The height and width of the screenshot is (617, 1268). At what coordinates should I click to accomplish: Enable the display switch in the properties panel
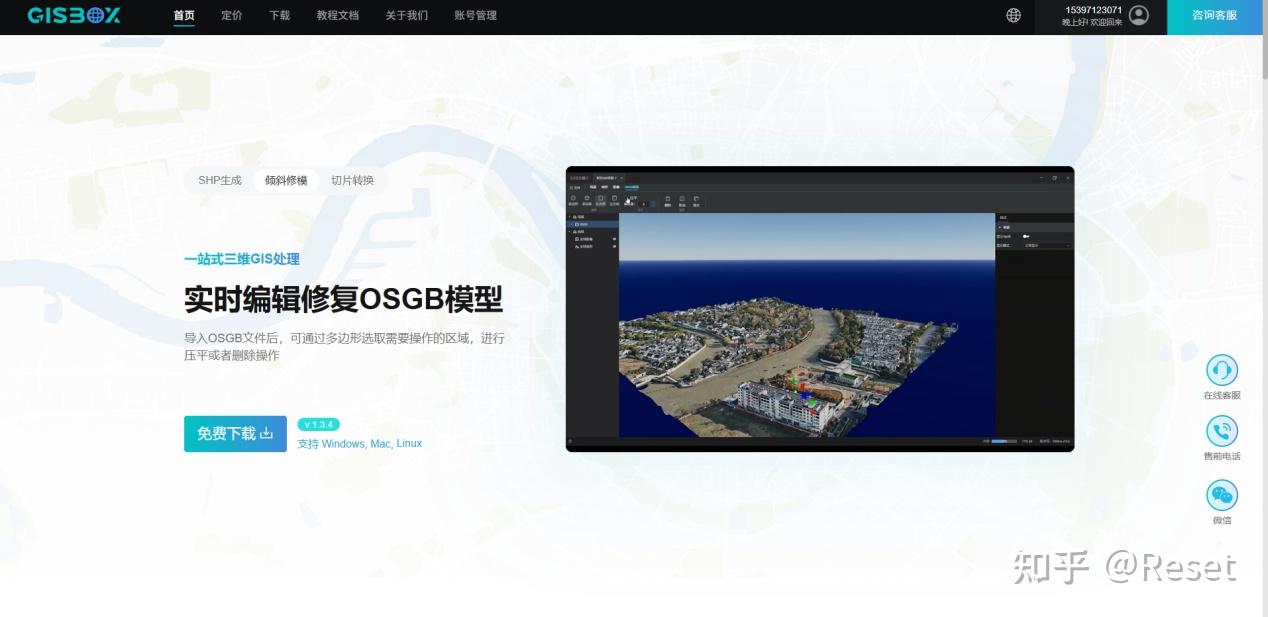point(1026,236)
